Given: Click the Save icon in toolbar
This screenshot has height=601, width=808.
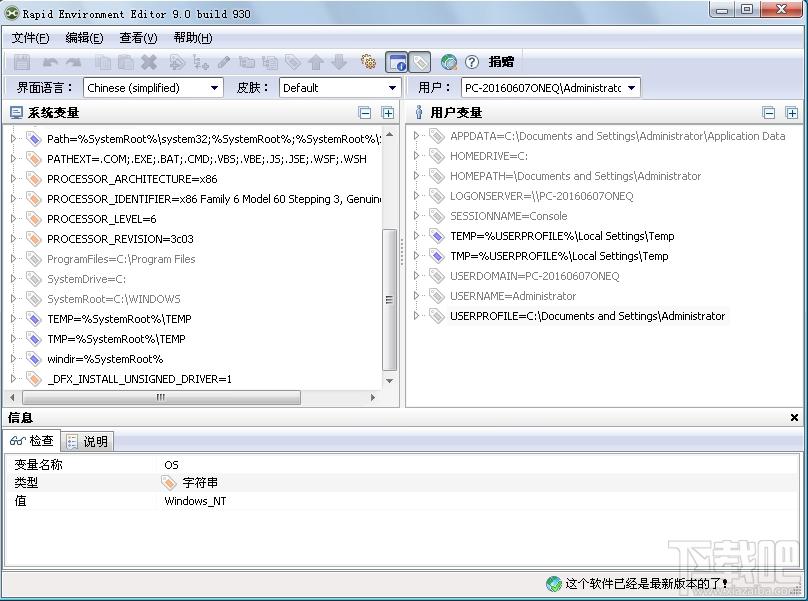Looking at the screenshot, I should point(22,62).
